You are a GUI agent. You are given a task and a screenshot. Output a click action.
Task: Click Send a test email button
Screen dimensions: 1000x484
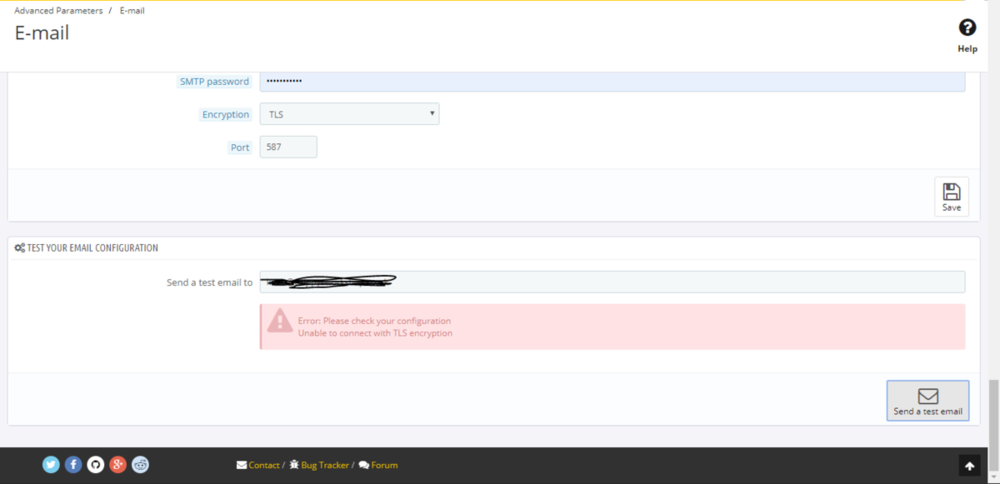point(927,400)
